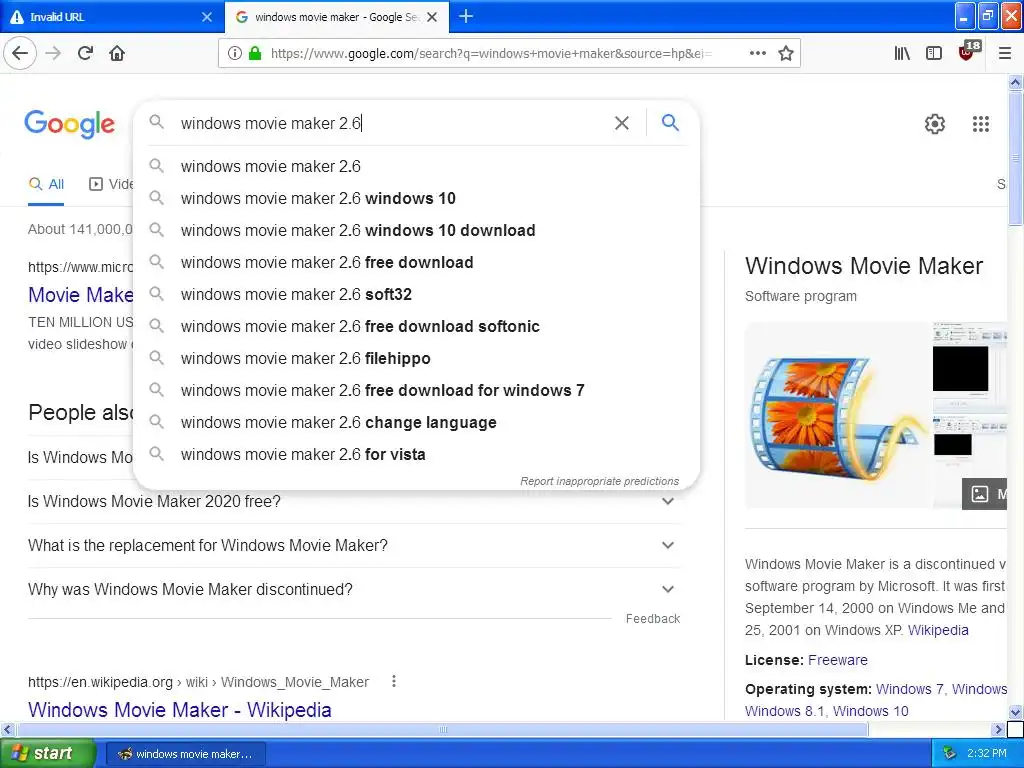
Task: Click the Google logo
Action: [69, 123]
